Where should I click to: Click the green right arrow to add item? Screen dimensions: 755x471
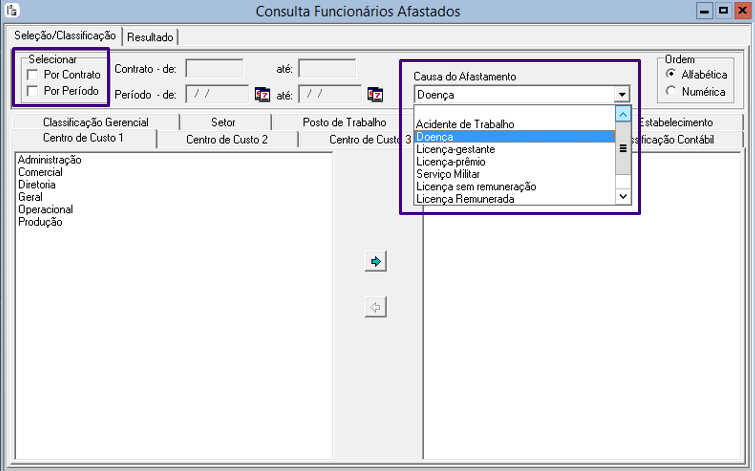pyautogui.click(x=376, y=261)
